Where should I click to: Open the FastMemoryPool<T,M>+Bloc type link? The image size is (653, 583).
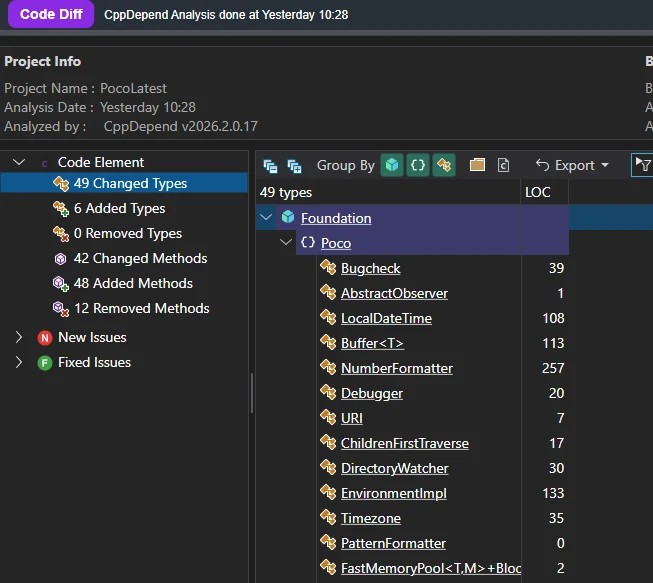pyautogui.click(x=431, y=568)
